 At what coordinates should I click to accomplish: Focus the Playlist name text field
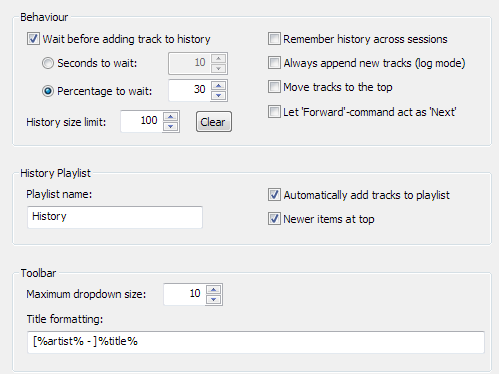[x=115, y=217]
